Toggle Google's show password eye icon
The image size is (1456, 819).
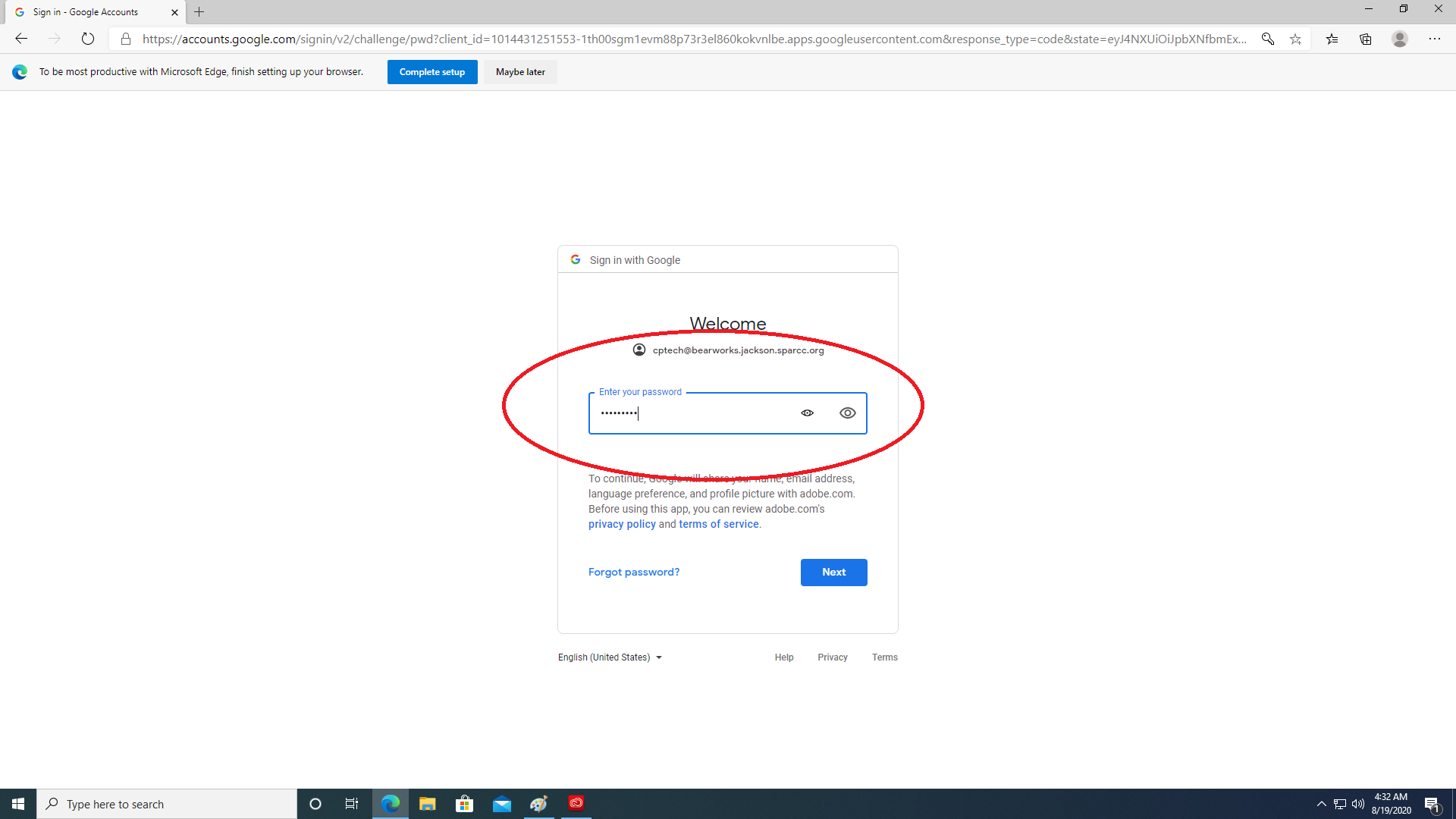coord(847,413)
